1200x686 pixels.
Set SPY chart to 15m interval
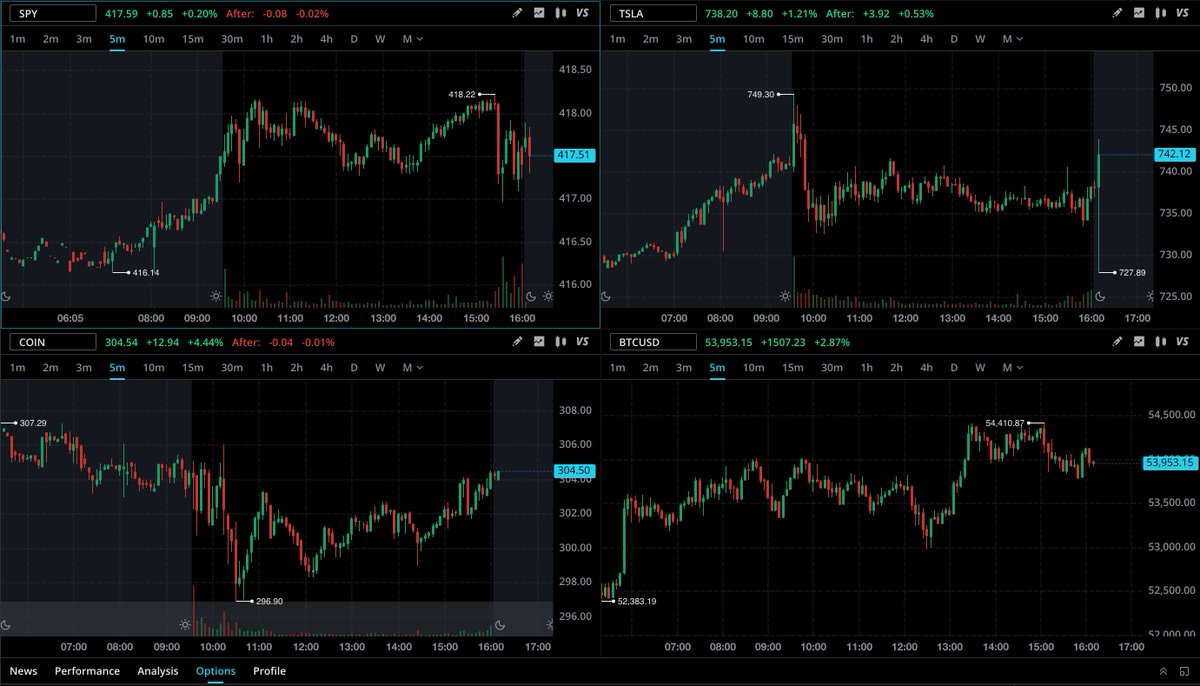(191, 39)
